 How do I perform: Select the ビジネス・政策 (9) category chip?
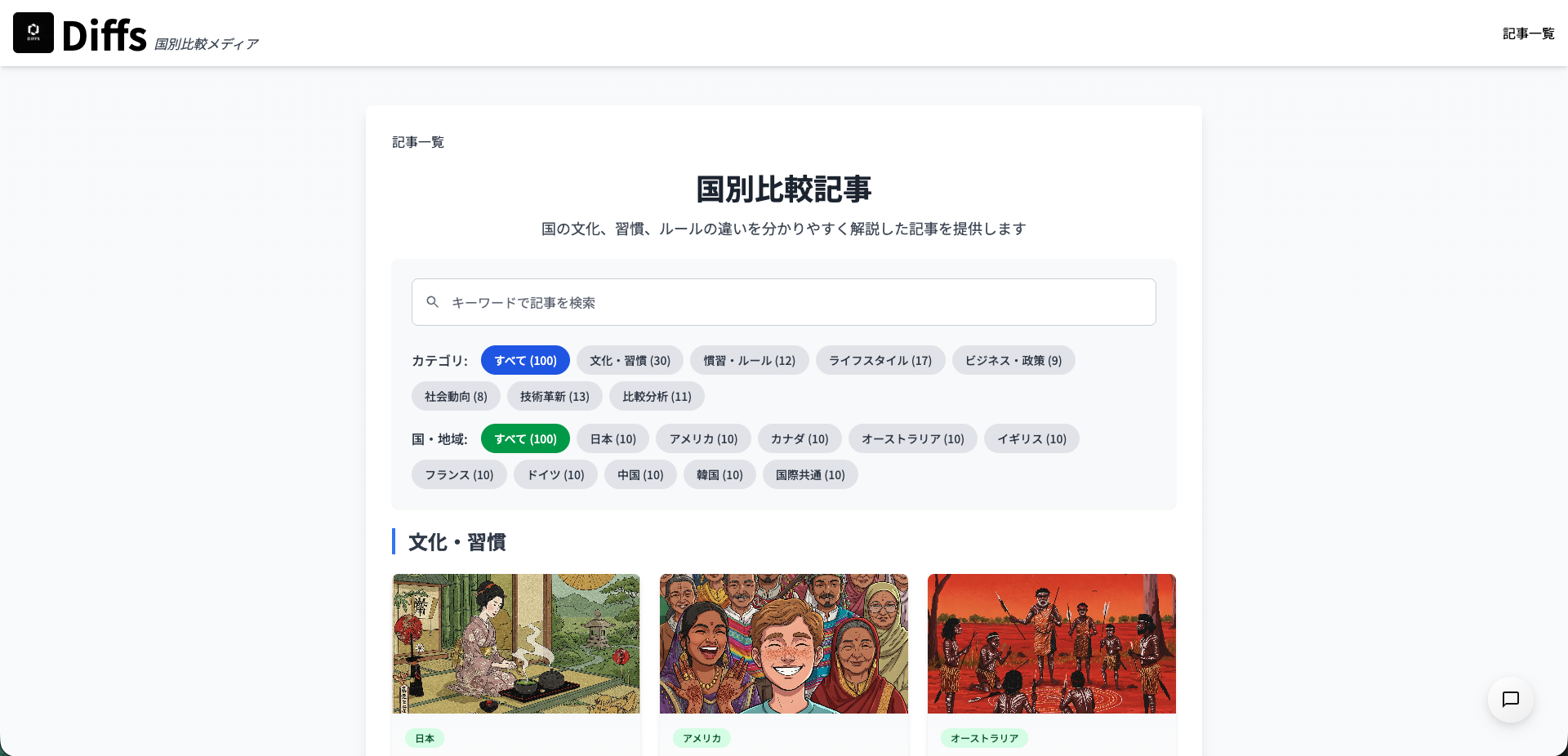[1013, 360]
